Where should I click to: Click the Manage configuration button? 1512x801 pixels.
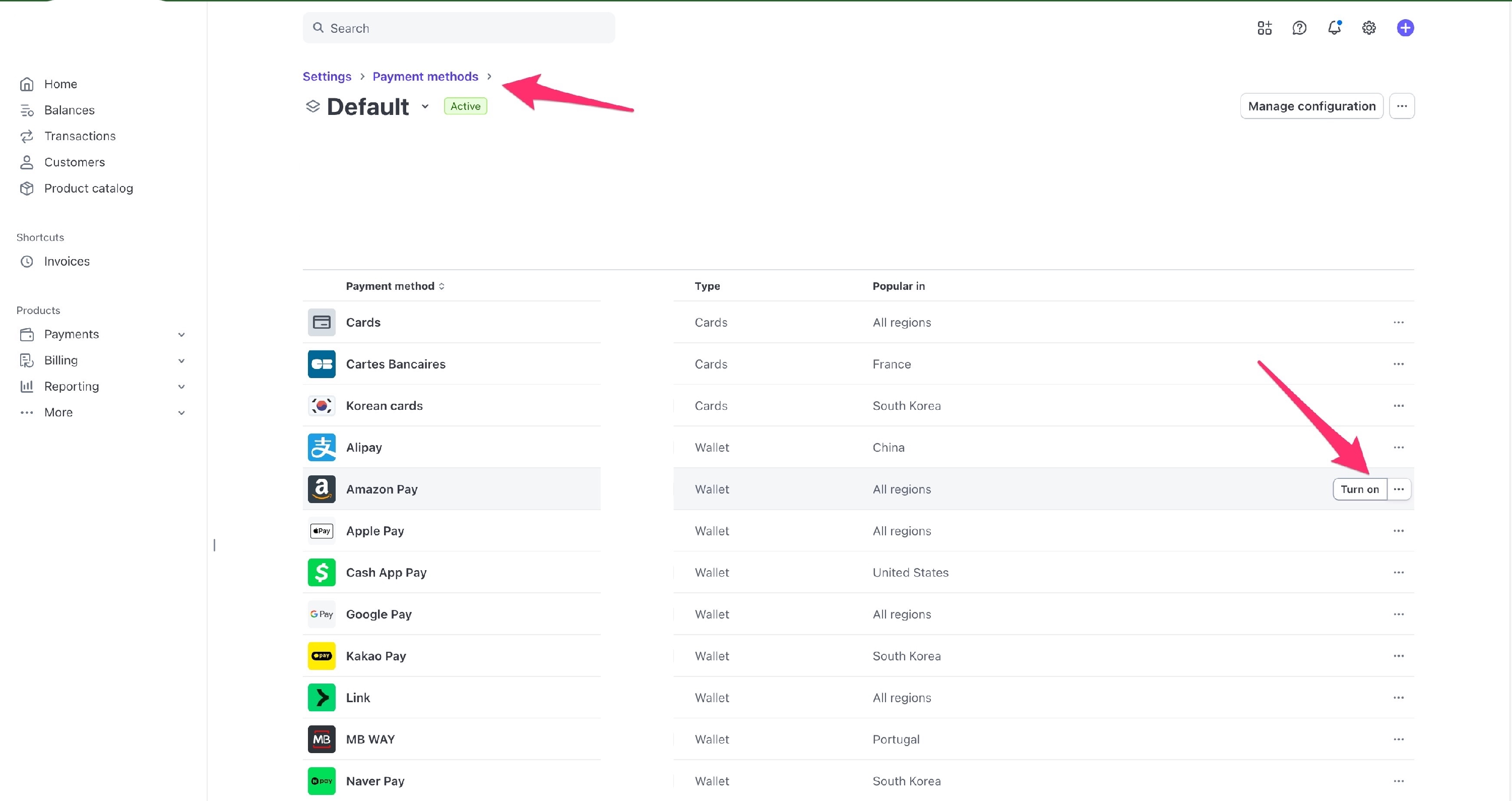(1311, 106)
